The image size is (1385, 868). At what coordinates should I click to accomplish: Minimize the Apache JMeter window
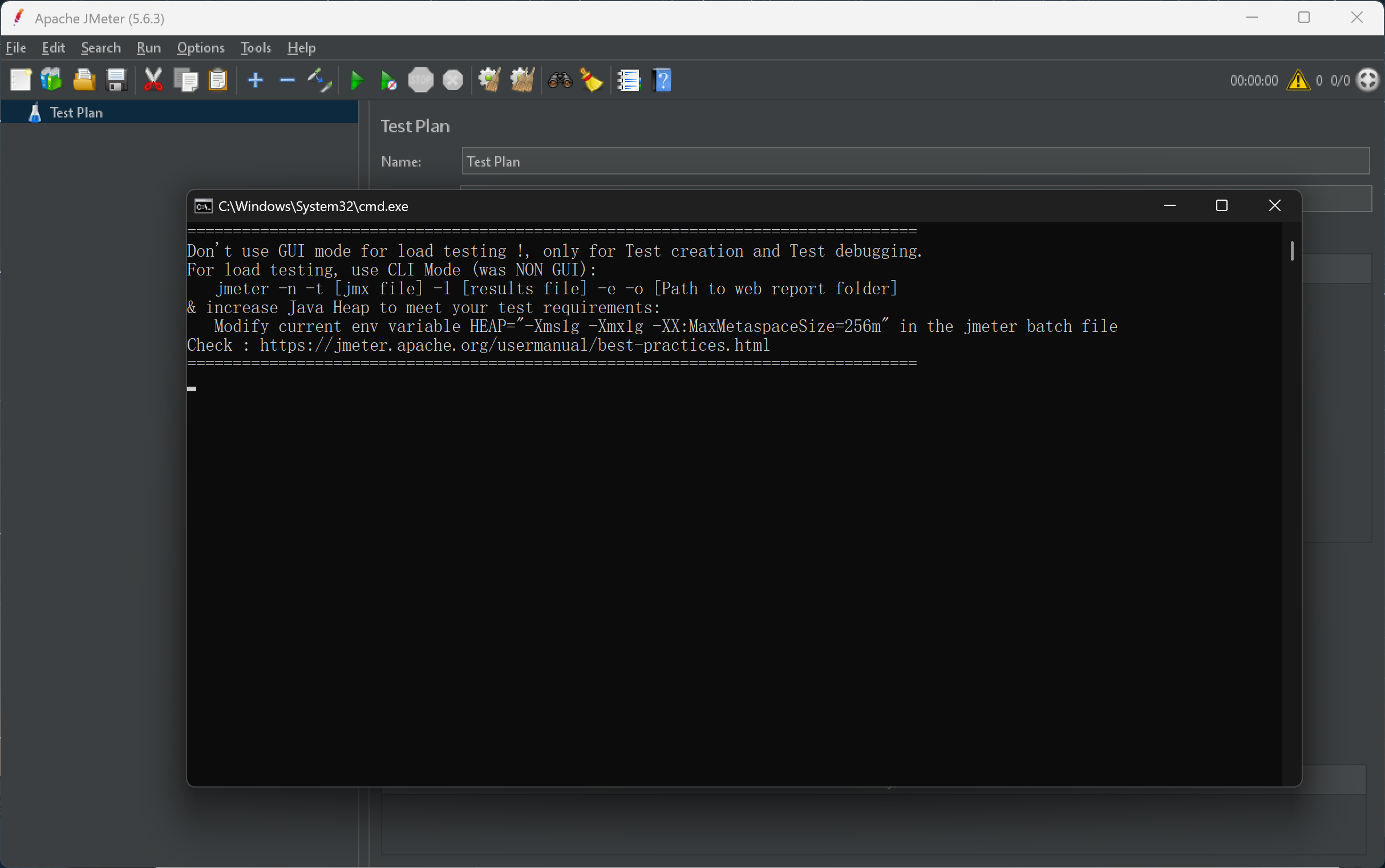pos(1252,18)
